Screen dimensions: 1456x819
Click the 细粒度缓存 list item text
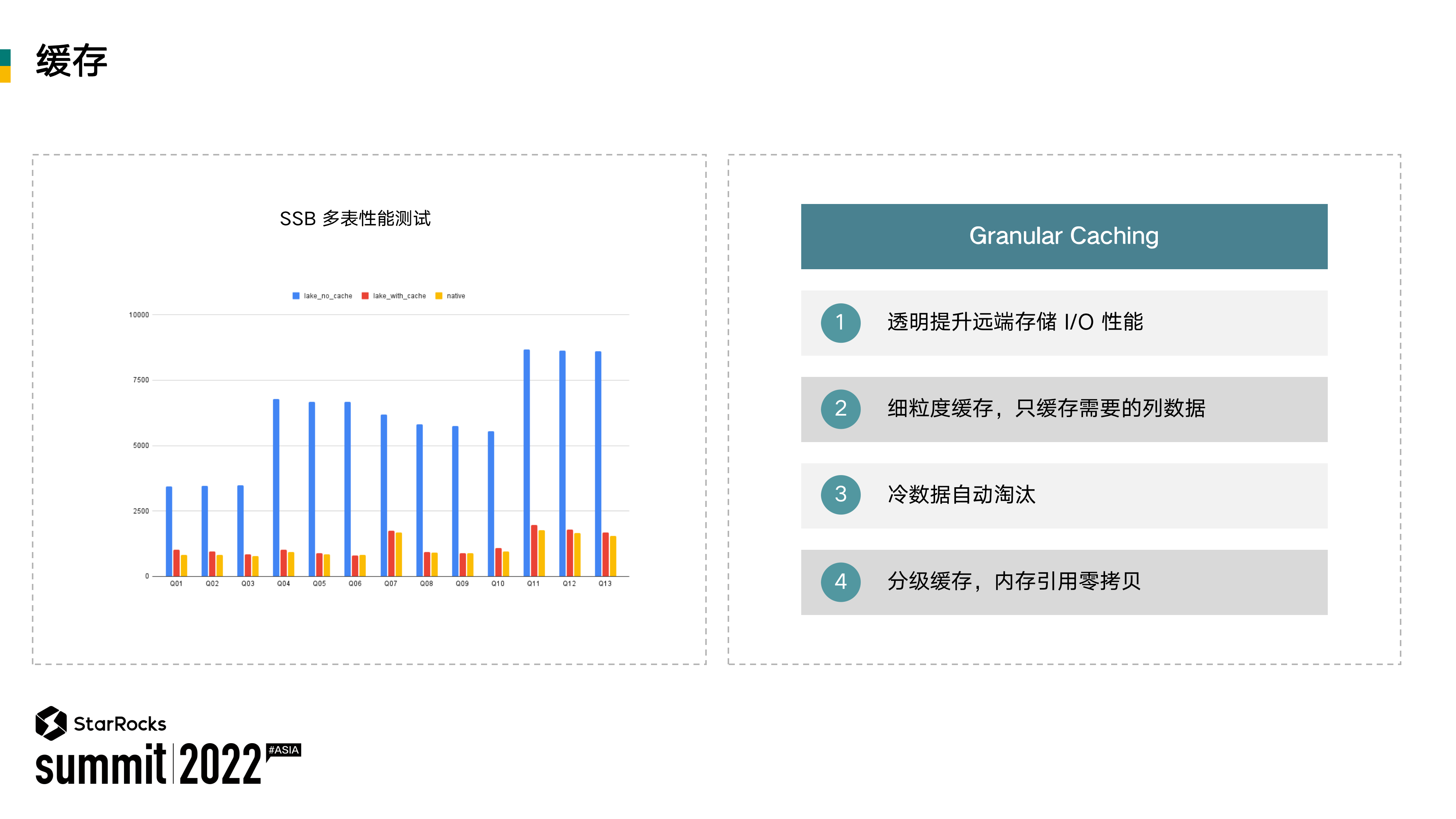(x=1046, y=408)
